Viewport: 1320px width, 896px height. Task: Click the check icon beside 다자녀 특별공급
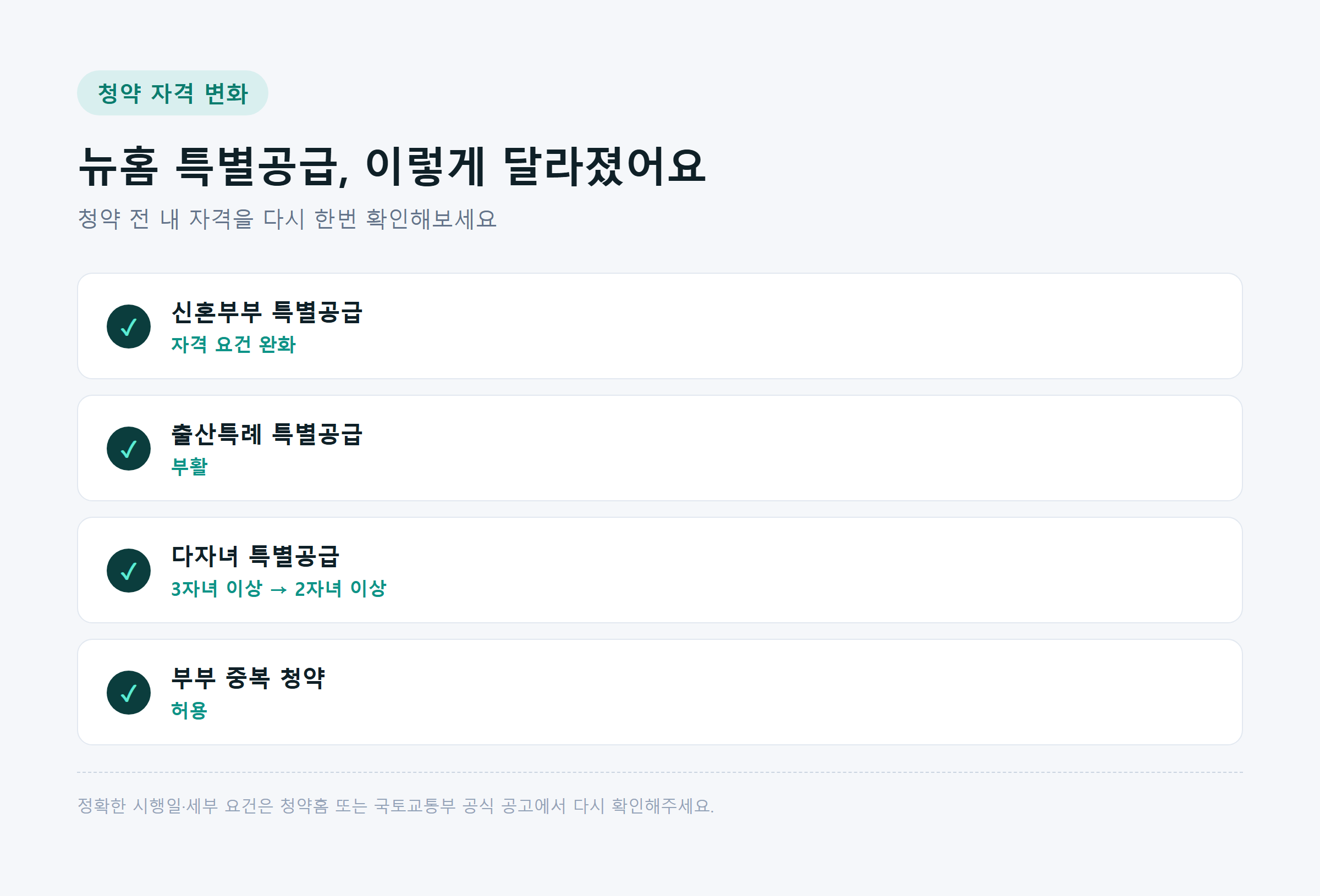tap(128, 571)
